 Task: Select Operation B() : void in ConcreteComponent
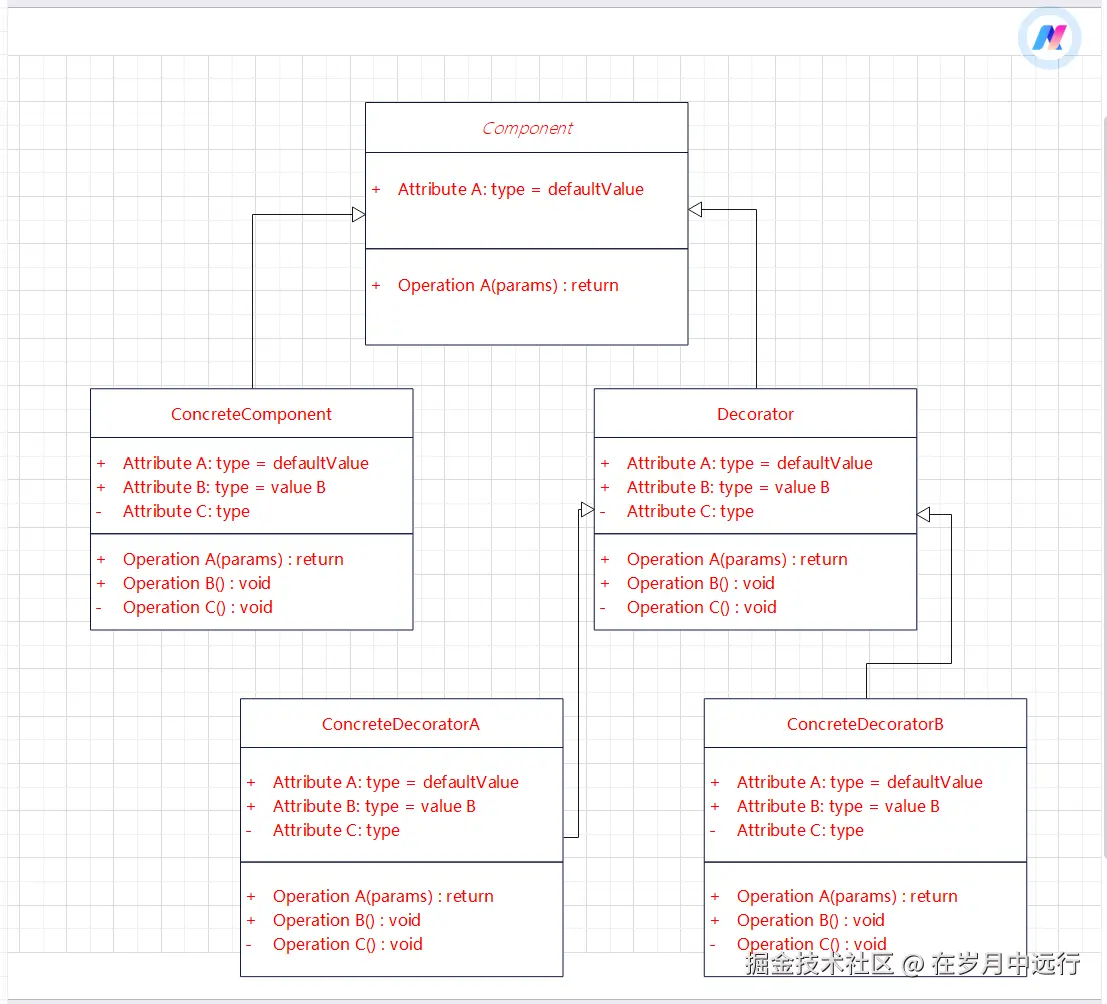point(196,583)
